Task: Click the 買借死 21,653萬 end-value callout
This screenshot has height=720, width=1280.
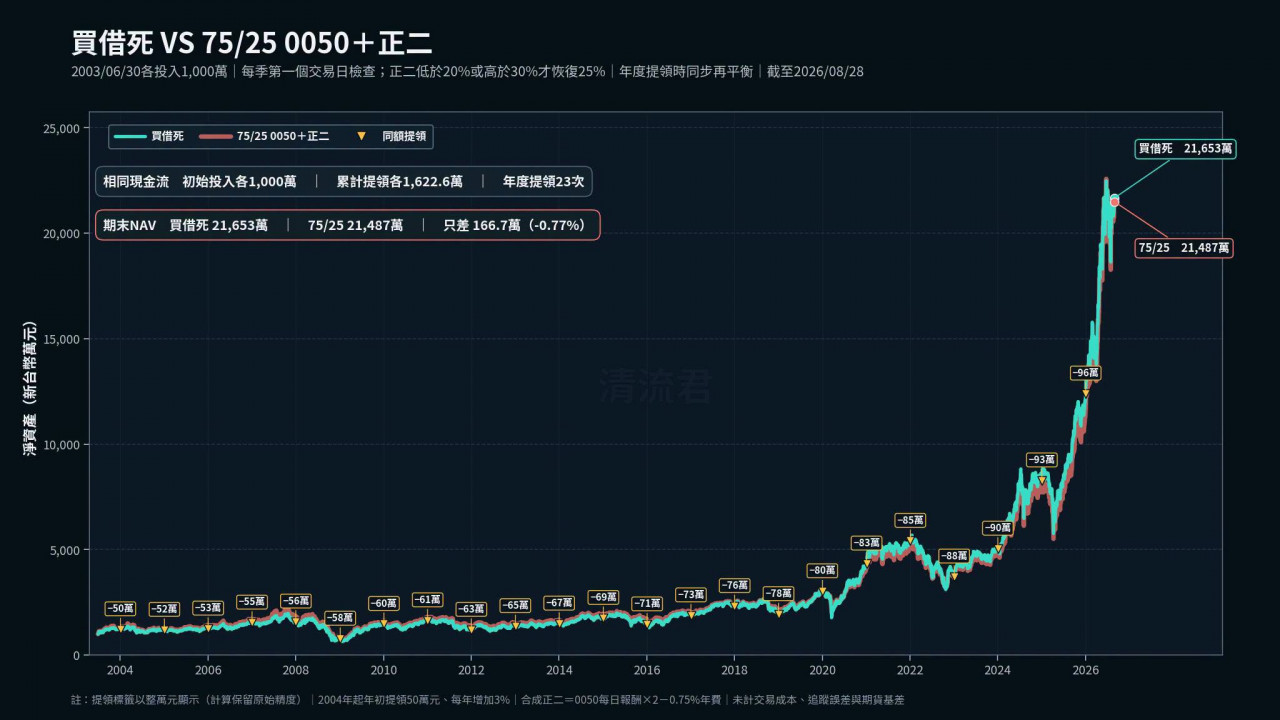Action: (x=1185, y=149)
